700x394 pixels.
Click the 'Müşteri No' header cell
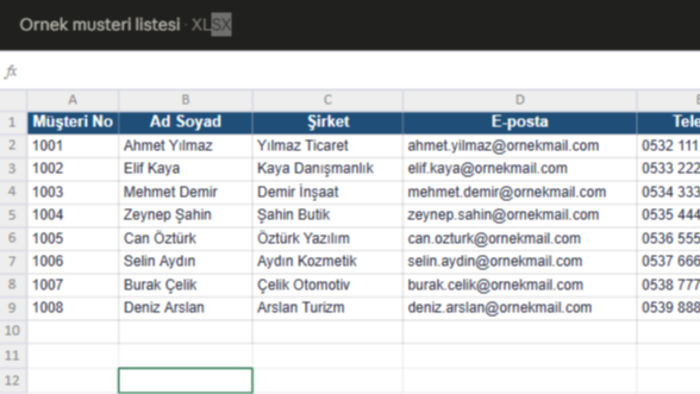pos(73,122)
